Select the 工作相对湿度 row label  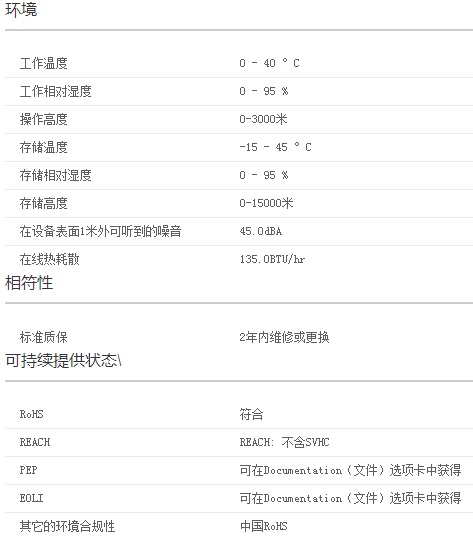click(55, 91)
